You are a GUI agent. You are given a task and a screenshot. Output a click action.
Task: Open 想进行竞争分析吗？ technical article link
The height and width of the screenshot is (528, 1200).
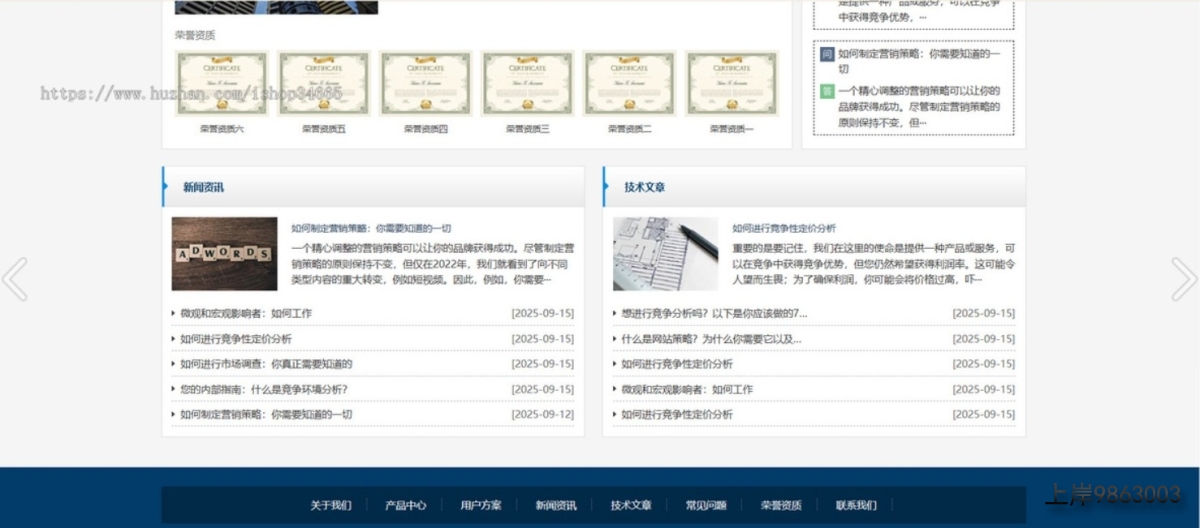click(x=714, y=313)
